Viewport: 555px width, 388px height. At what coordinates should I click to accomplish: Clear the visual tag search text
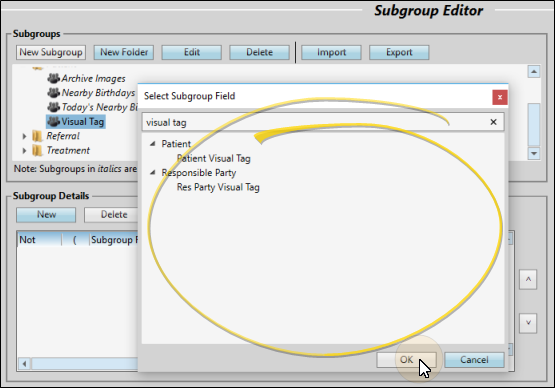coord(493,122)
